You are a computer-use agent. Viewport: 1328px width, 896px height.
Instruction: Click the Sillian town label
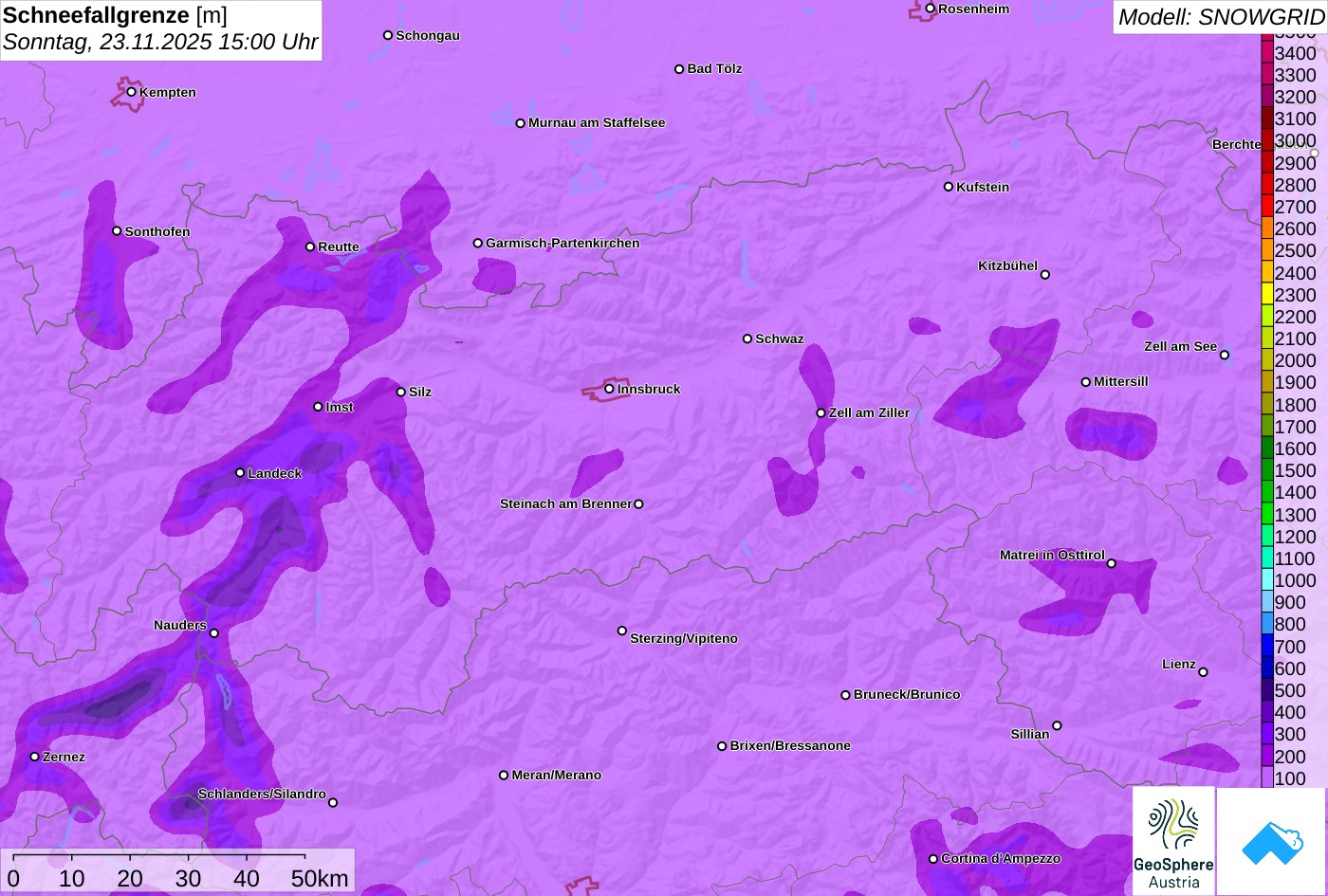pyautogui.click(x=1030, y=734)
